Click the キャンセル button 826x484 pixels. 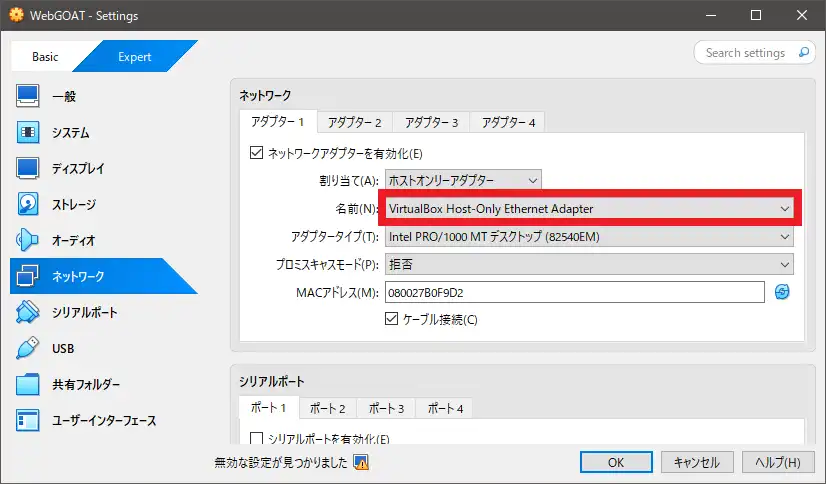pos(697,462)
